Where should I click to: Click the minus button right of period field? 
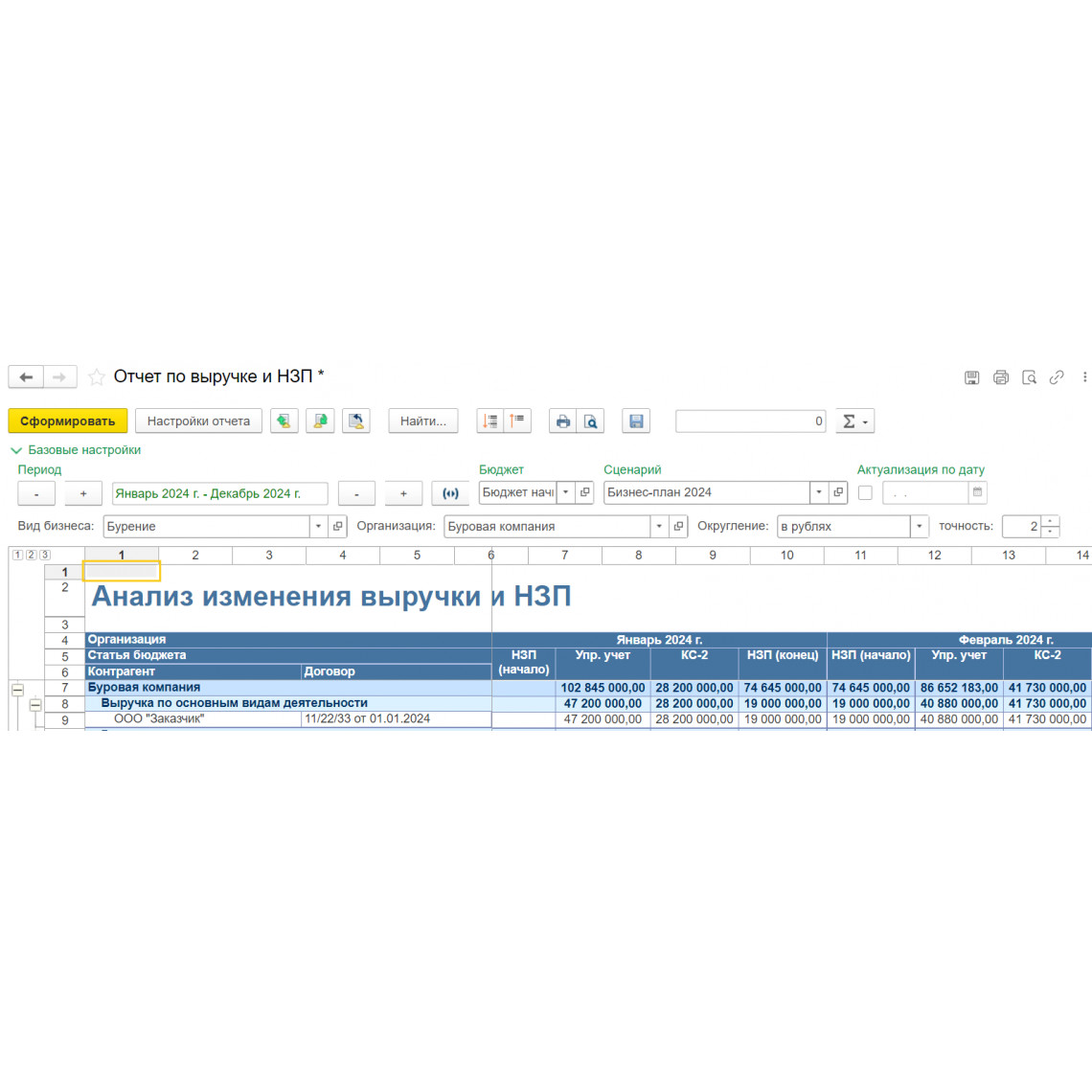(x=356, y=493)
